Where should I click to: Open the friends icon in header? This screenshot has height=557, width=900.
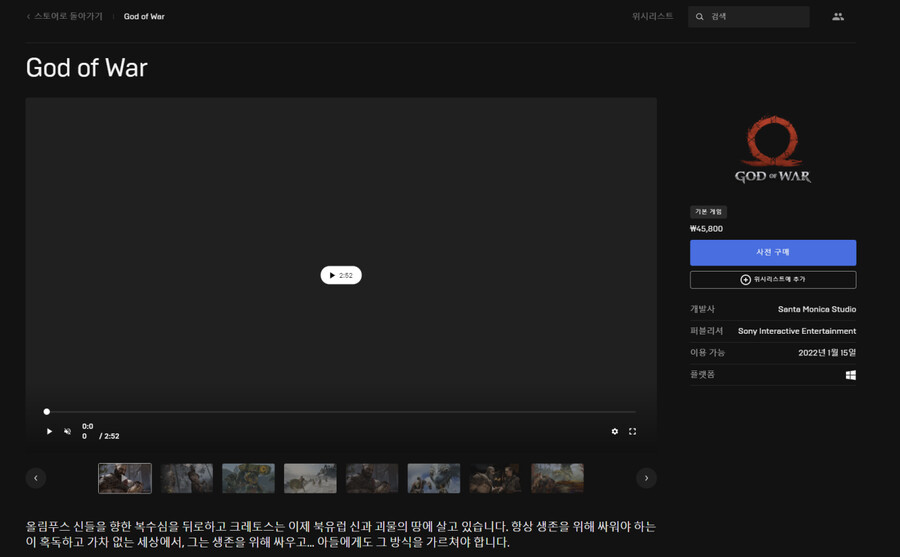838,17
